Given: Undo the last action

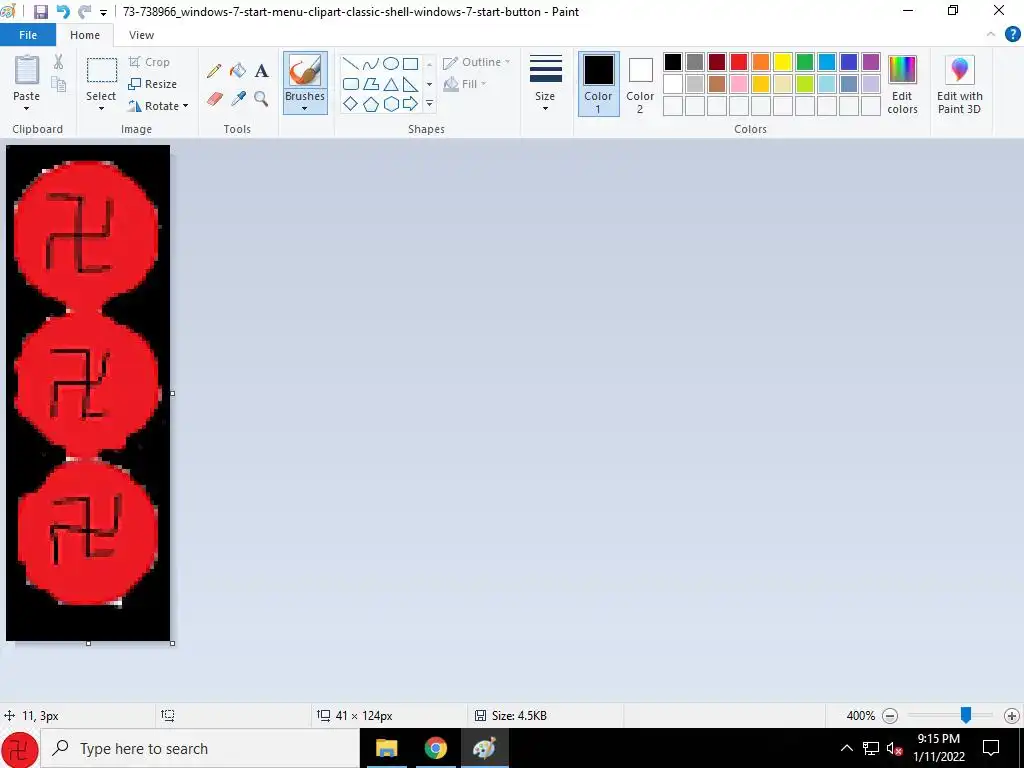Looking at the screenshot, I should [x=63, y=12].
